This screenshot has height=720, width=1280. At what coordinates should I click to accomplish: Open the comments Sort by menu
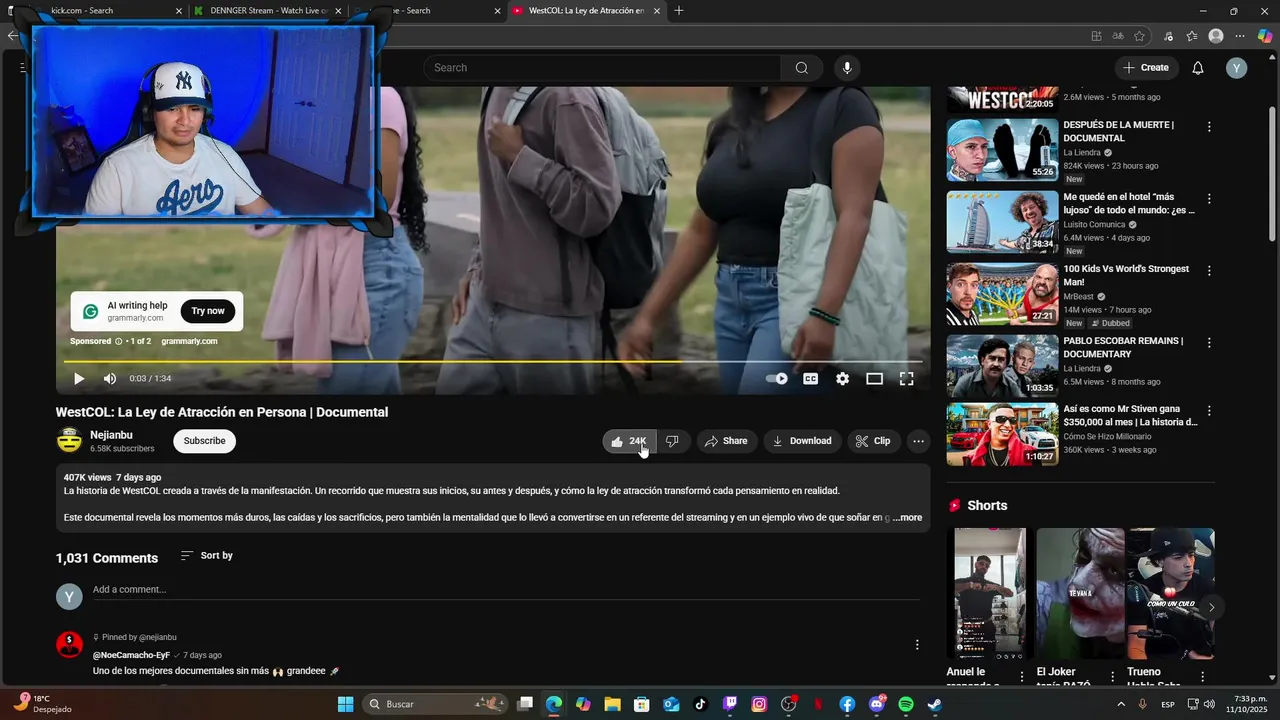click(x=207, y=556)
